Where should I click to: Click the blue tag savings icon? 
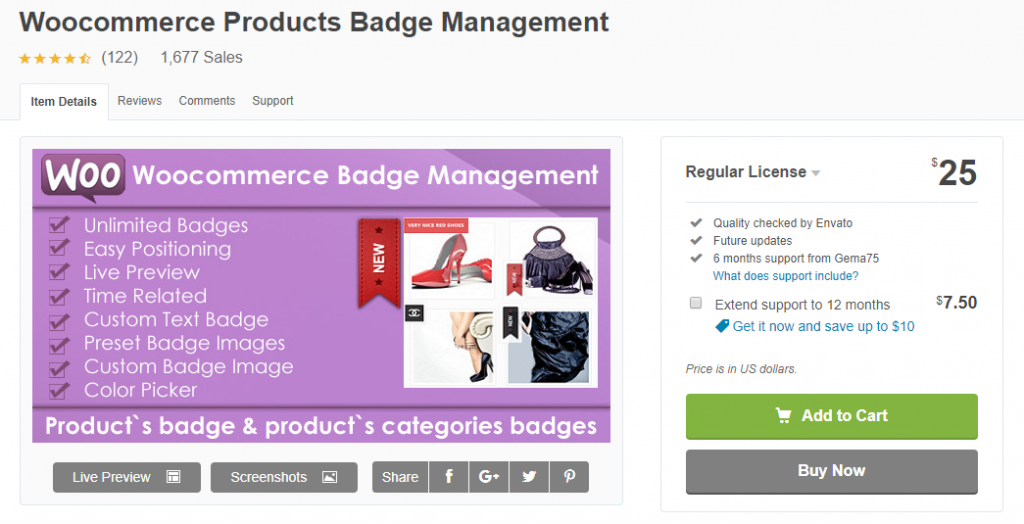coord(722,326)
